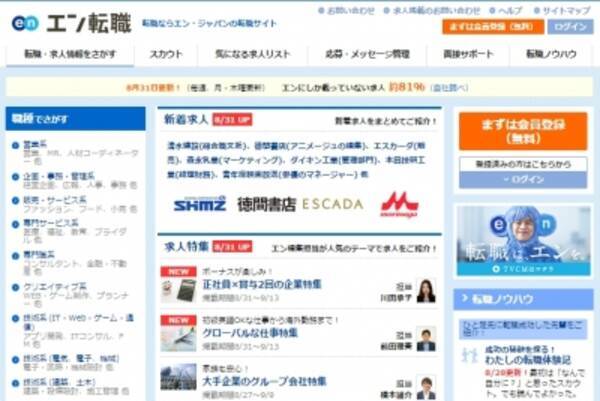Switch to the スカウト tab
The image size is (600, 401).
pyautogui.click(x=166, y=55)
